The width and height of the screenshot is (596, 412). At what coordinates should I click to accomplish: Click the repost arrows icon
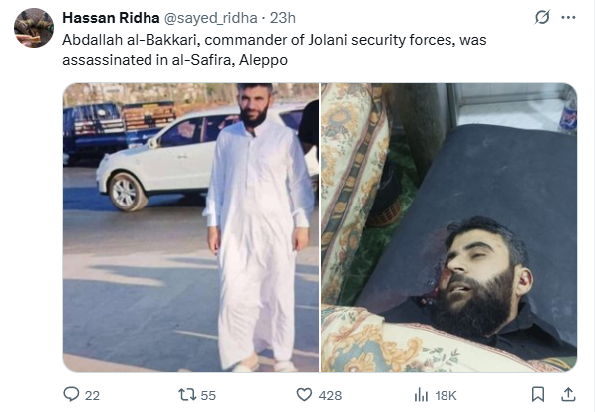pyautogui.click(x=187, y=395)
